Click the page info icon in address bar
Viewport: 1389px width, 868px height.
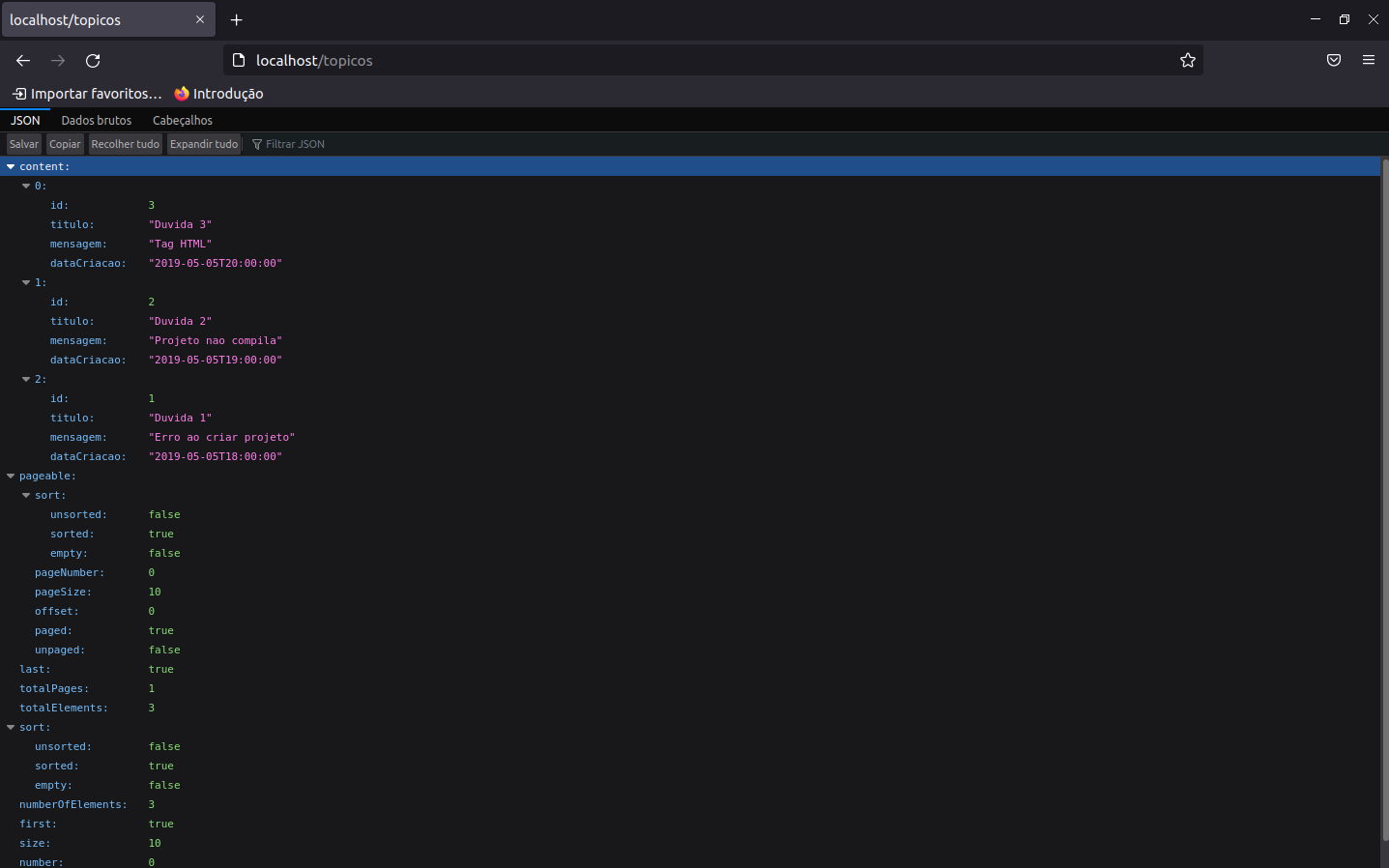pyautogui.click(x=239, y=60)
